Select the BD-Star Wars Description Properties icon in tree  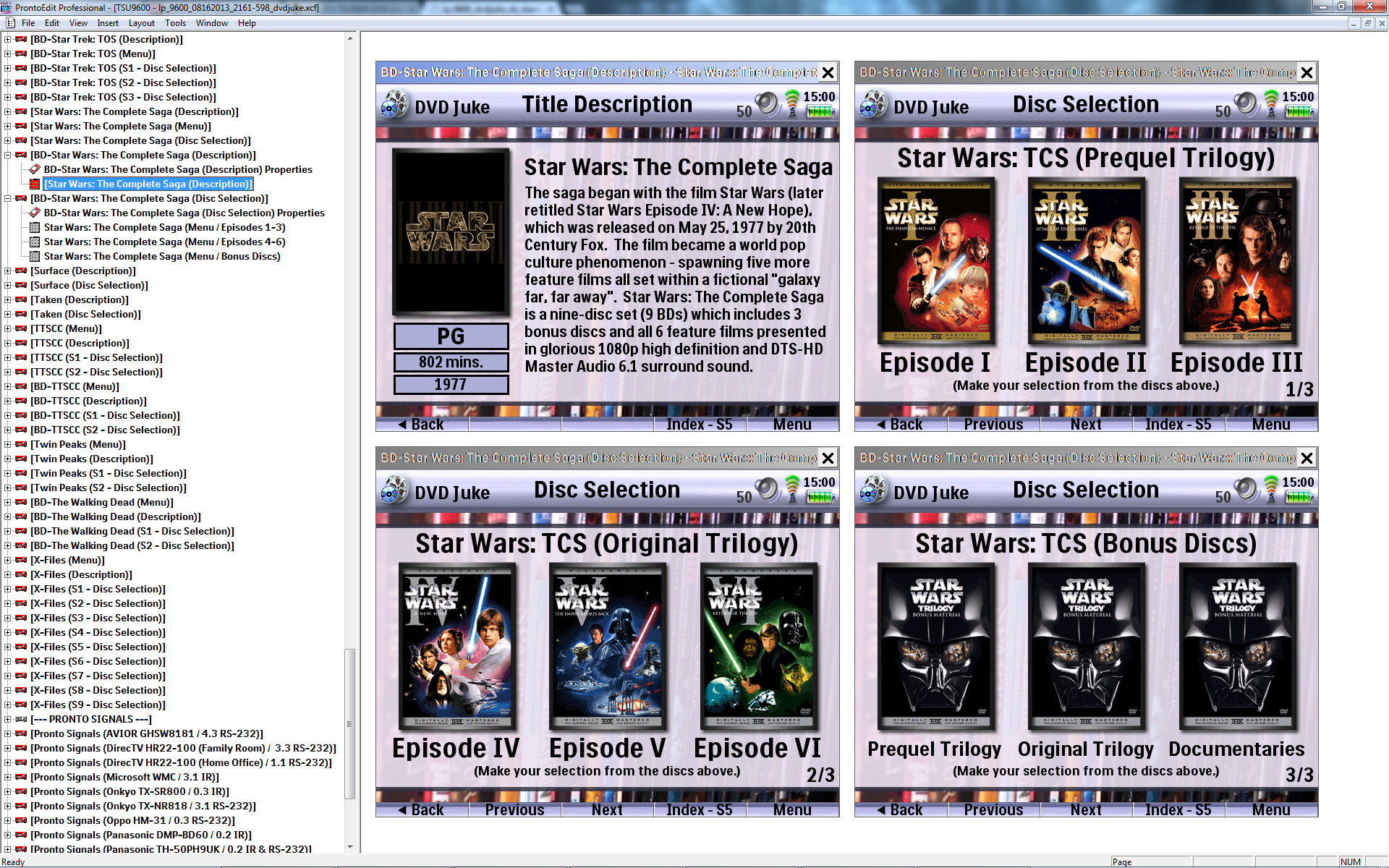click(34, 169)
